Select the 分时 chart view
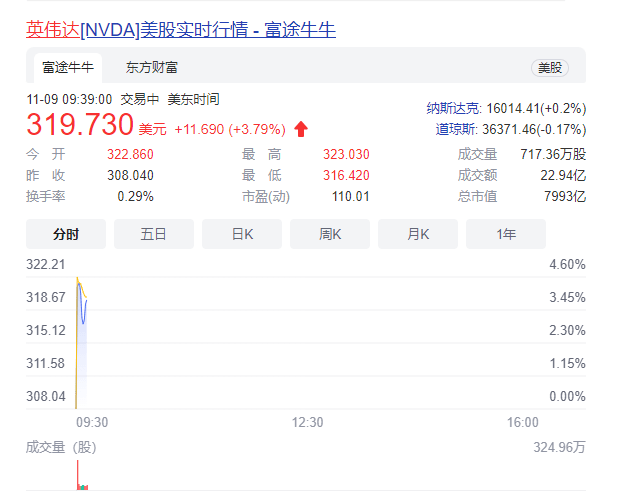 (66, 234)
